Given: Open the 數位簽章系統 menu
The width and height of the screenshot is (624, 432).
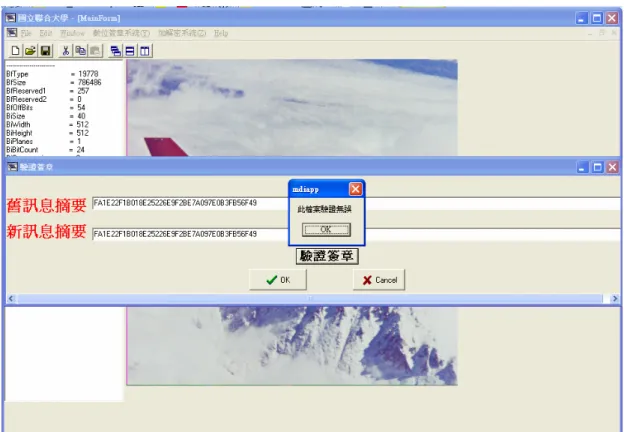Looking at the screenshot, I should 121,33.
